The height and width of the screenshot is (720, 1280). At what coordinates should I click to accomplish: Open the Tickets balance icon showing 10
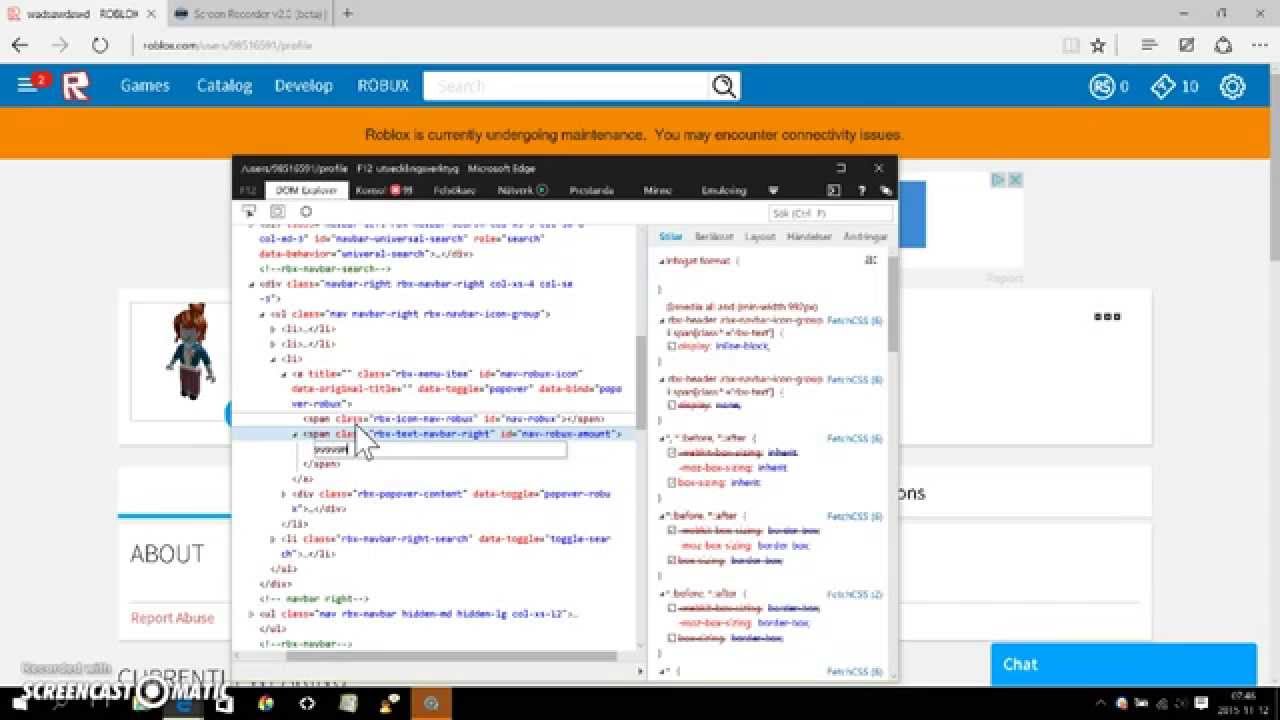1162,87
